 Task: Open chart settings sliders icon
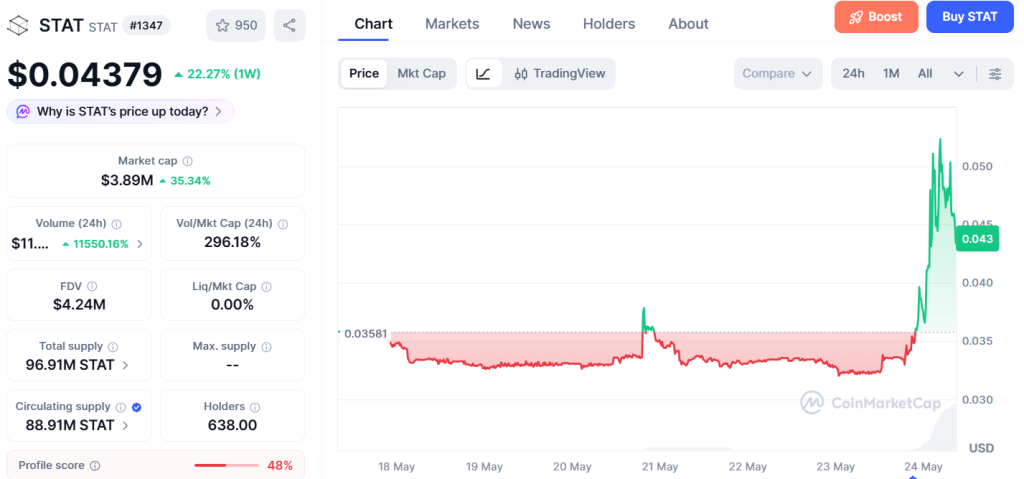(995, 74)
